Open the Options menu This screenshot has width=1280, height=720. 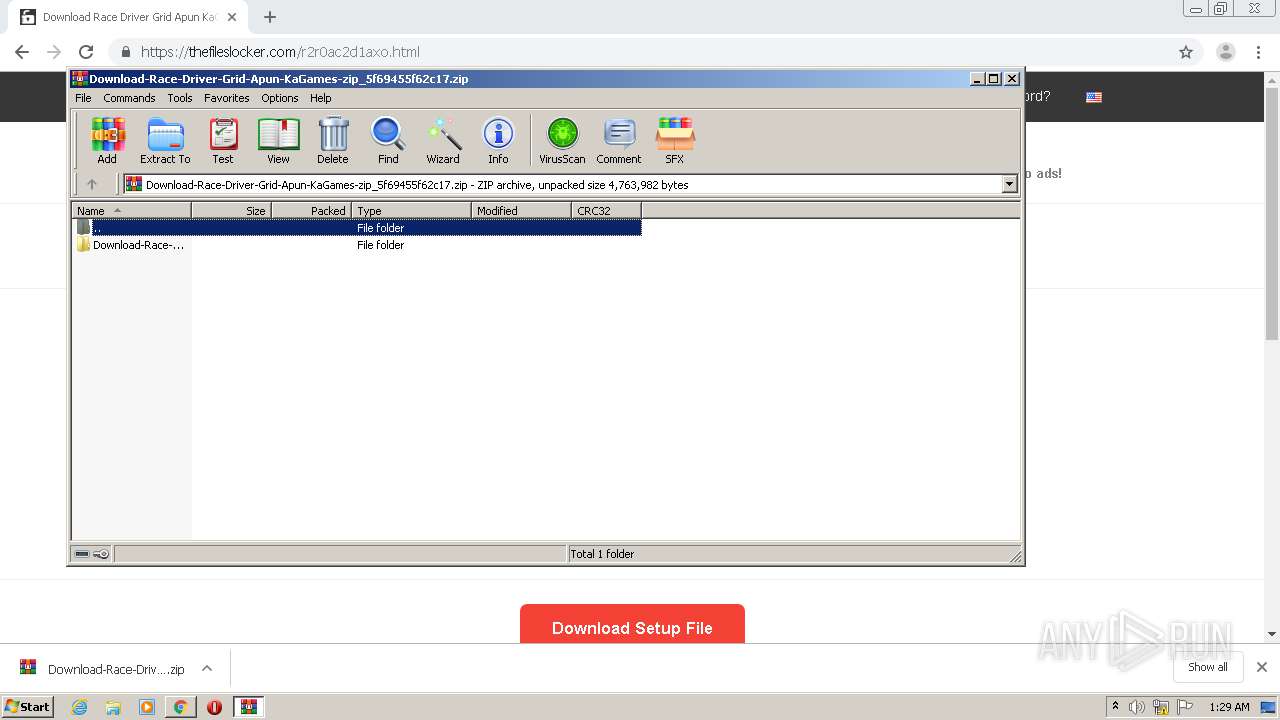(x=280, y=98)
